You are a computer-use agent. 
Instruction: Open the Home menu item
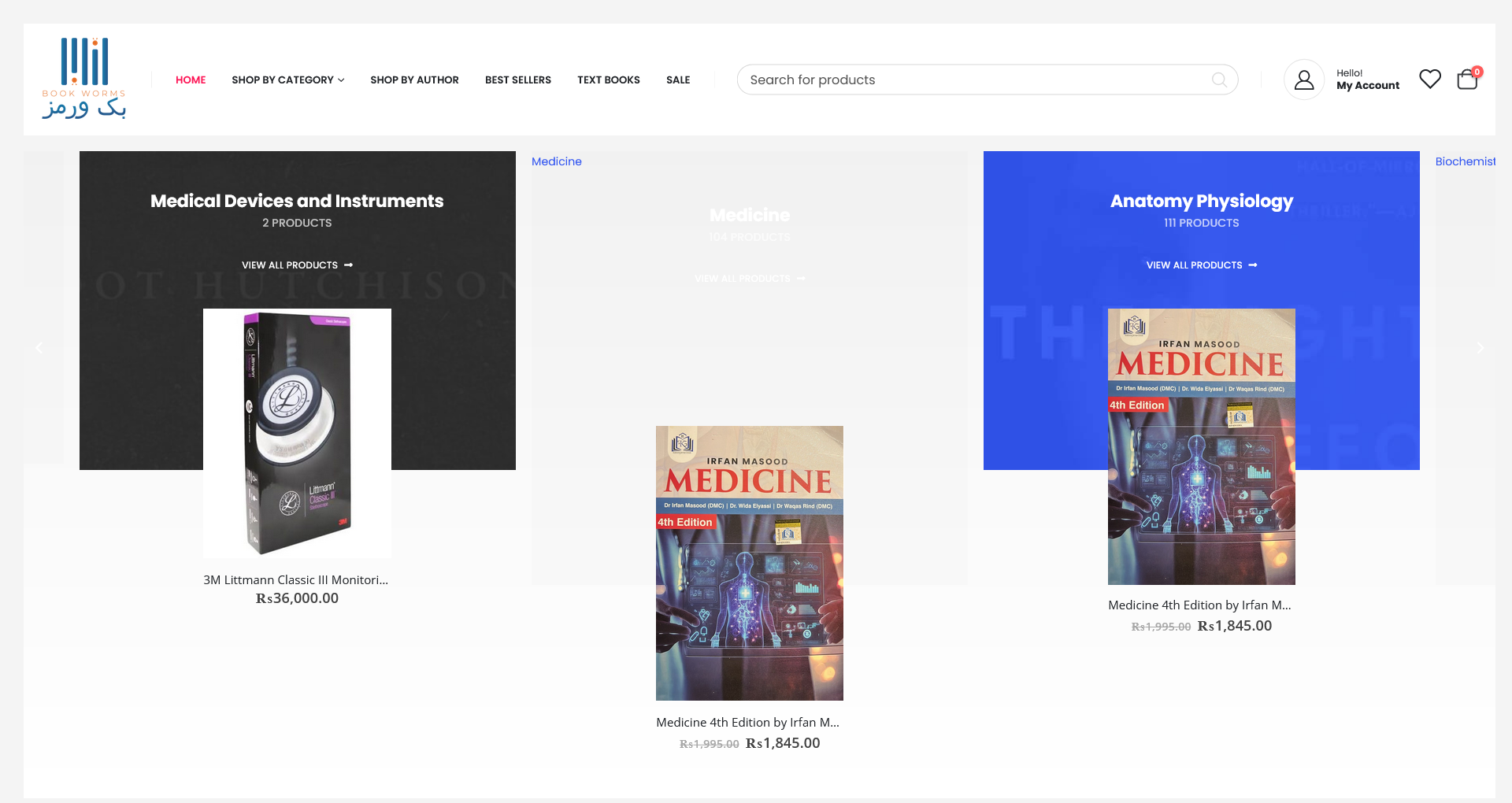191,80
